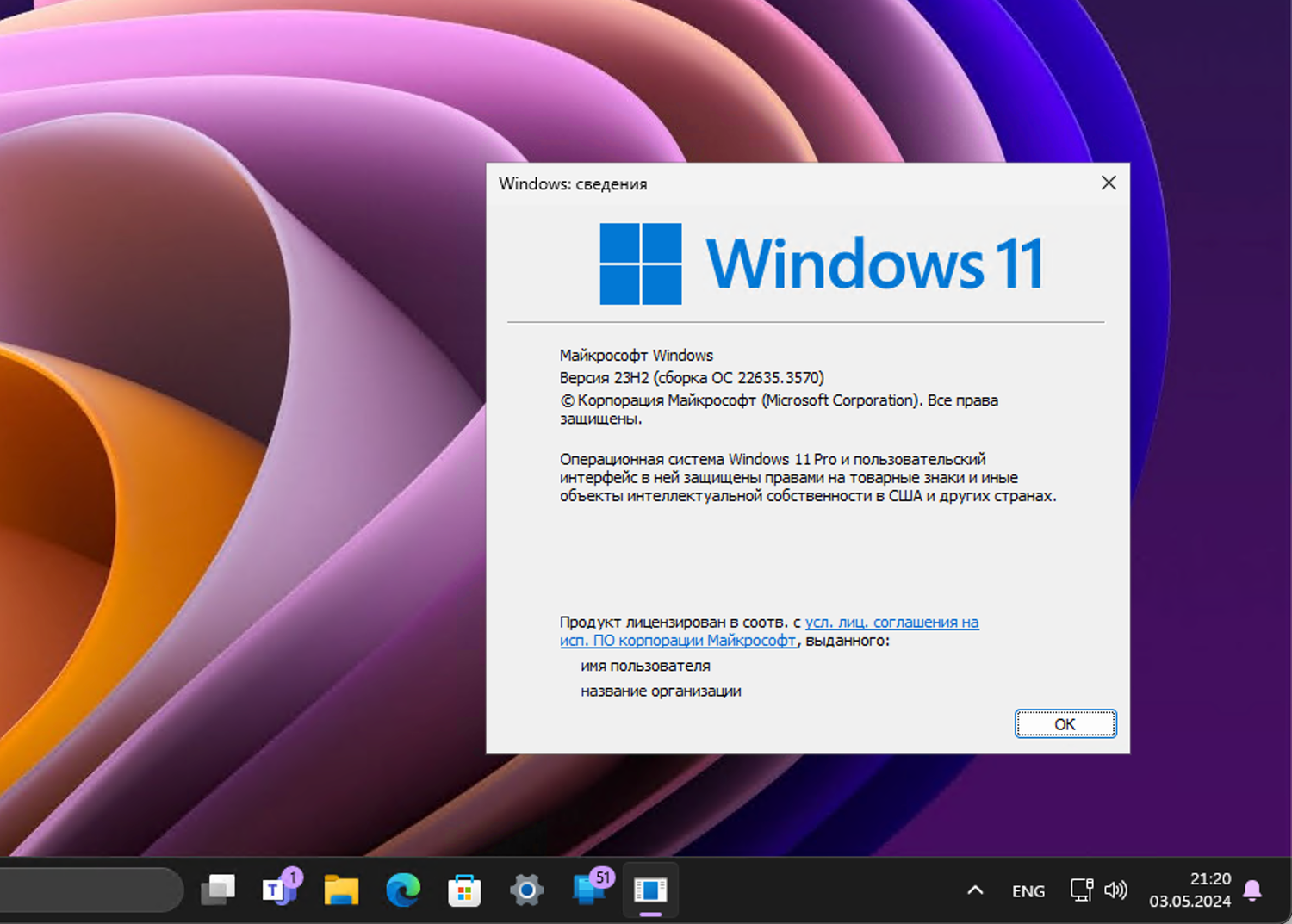Screen dimensions: 1292x924
Task: Expand hidden system tray icons chevron
Action: pos(975,890)
